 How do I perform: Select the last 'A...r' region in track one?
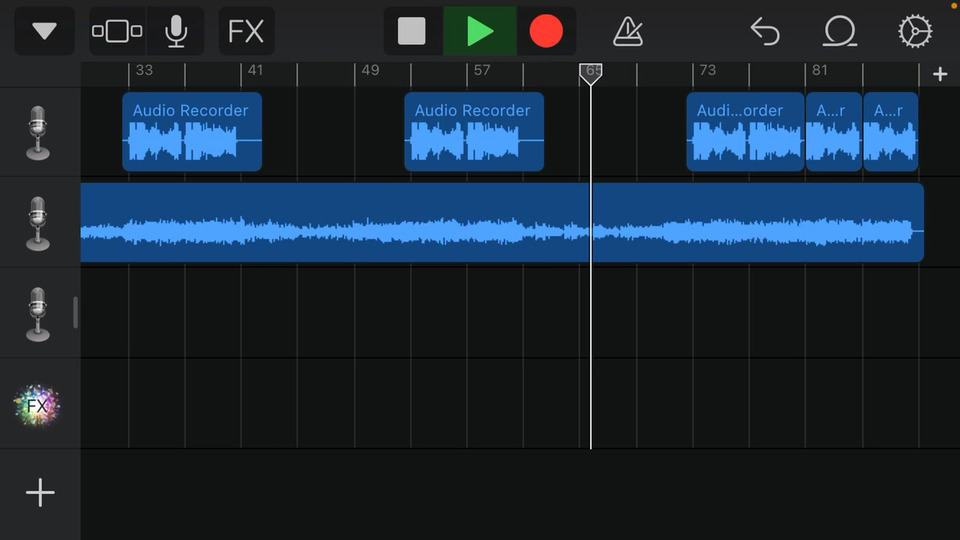(x=891, y=132)
